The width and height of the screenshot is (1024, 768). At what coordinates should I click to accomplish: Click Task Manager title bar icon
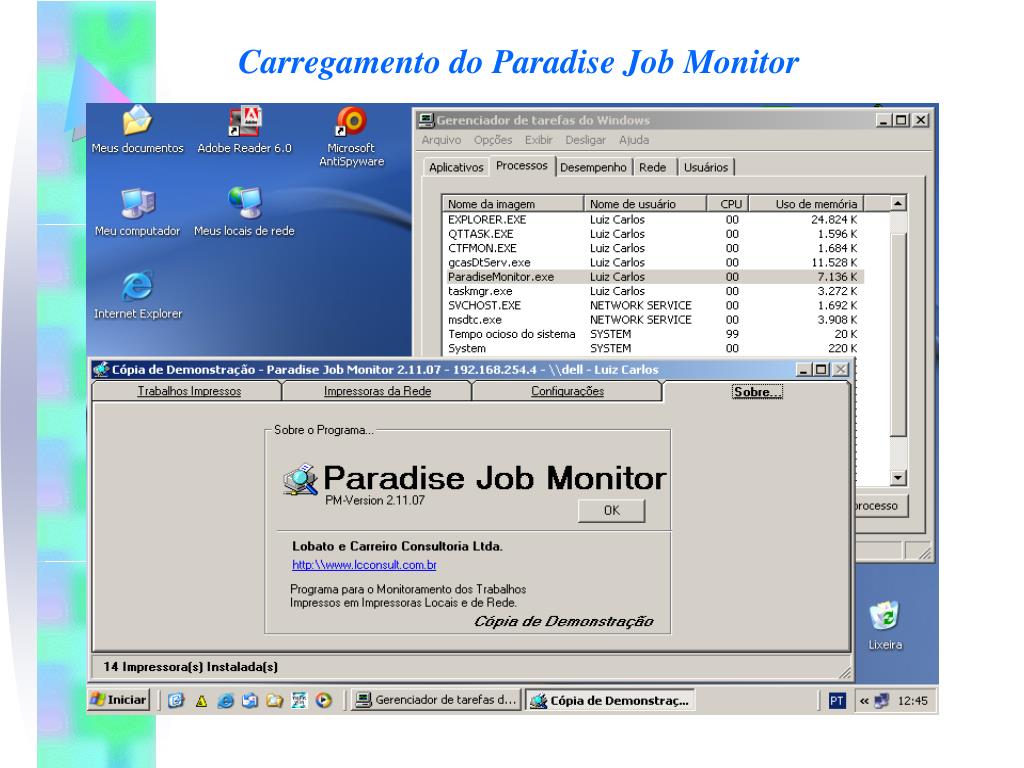(426, 120)
